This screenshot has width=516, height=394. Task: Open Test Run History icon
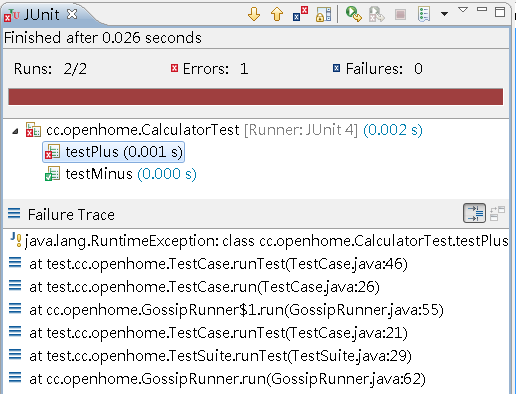click(424, 14)
